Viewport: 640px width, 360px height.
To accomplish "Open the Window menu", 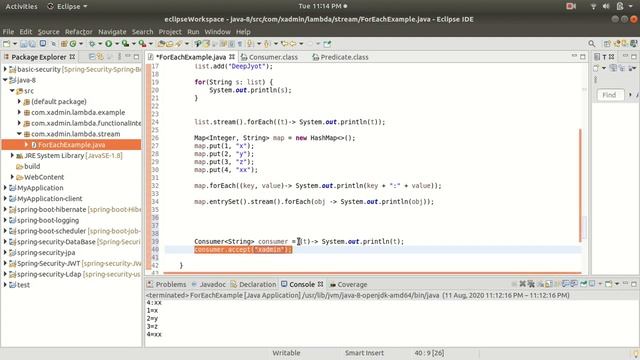I will click(x=218, y=31).
